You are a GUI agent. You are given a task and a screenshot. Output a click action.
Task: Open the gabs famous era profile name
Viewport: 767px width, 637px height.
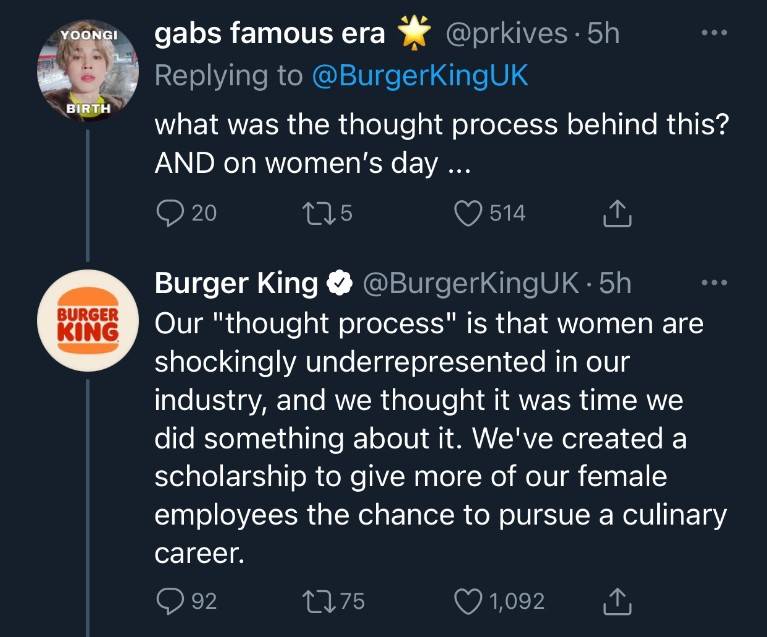coord(270,33)
